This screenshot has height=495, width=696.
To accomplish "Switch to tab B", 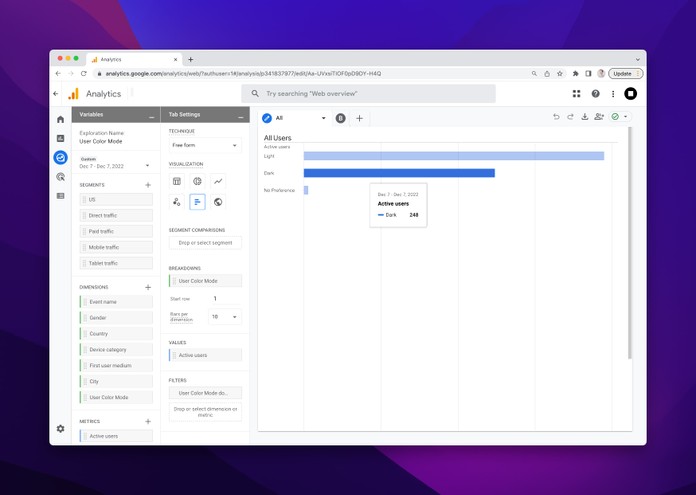I will pyautogui.click(x=340, y=118).
